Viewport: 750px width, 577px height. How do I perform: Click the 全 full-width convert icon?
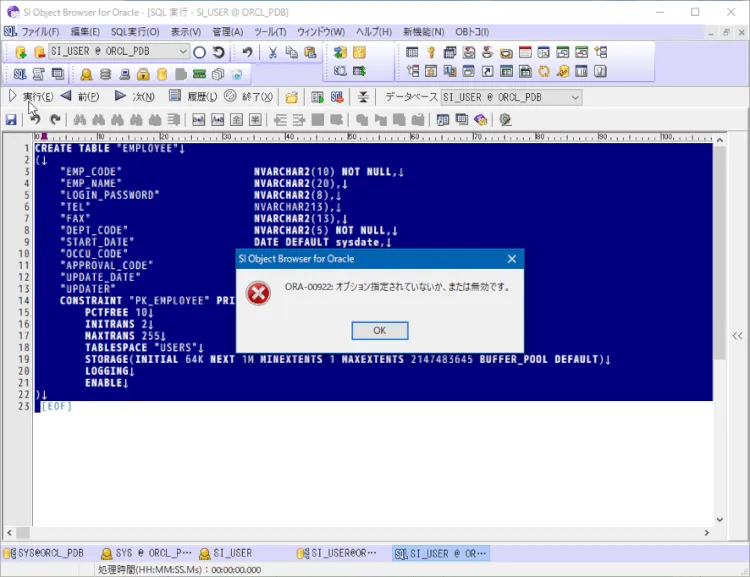236,120
